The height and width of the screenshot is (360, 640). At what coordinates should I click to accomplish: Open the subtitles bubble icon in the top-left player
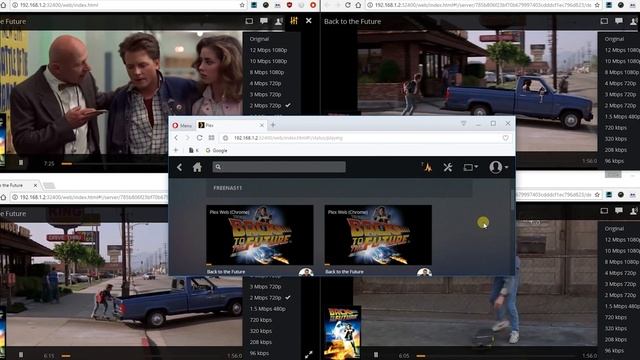tap(264, 21)
